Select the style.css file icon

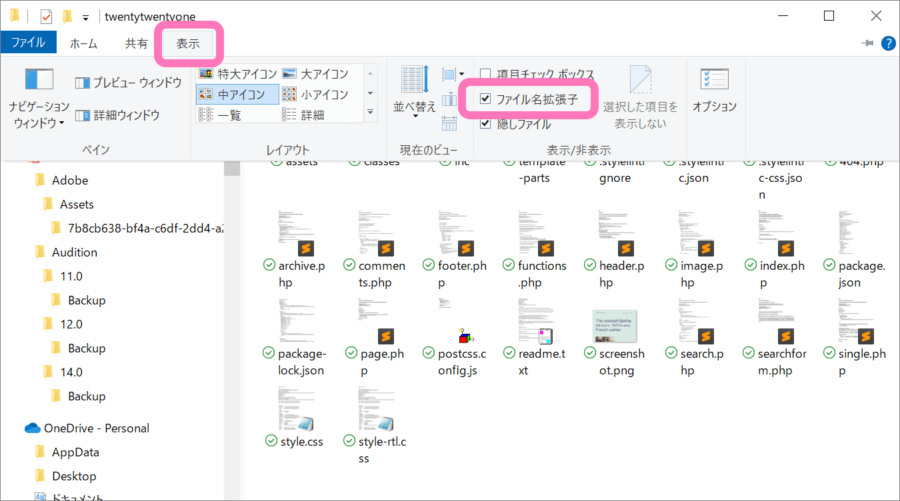(296, 409)
